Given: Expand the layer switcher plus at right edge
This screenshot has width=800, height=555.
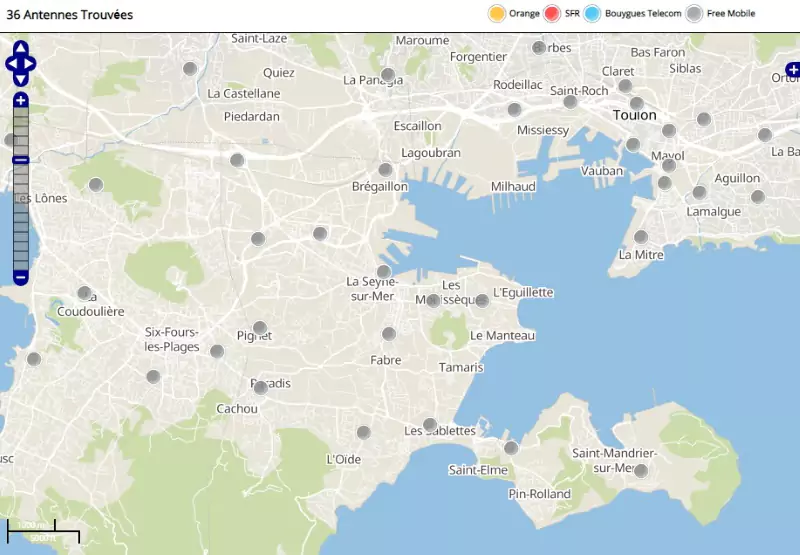Looking at the screenshot, I should pos(792,70).
